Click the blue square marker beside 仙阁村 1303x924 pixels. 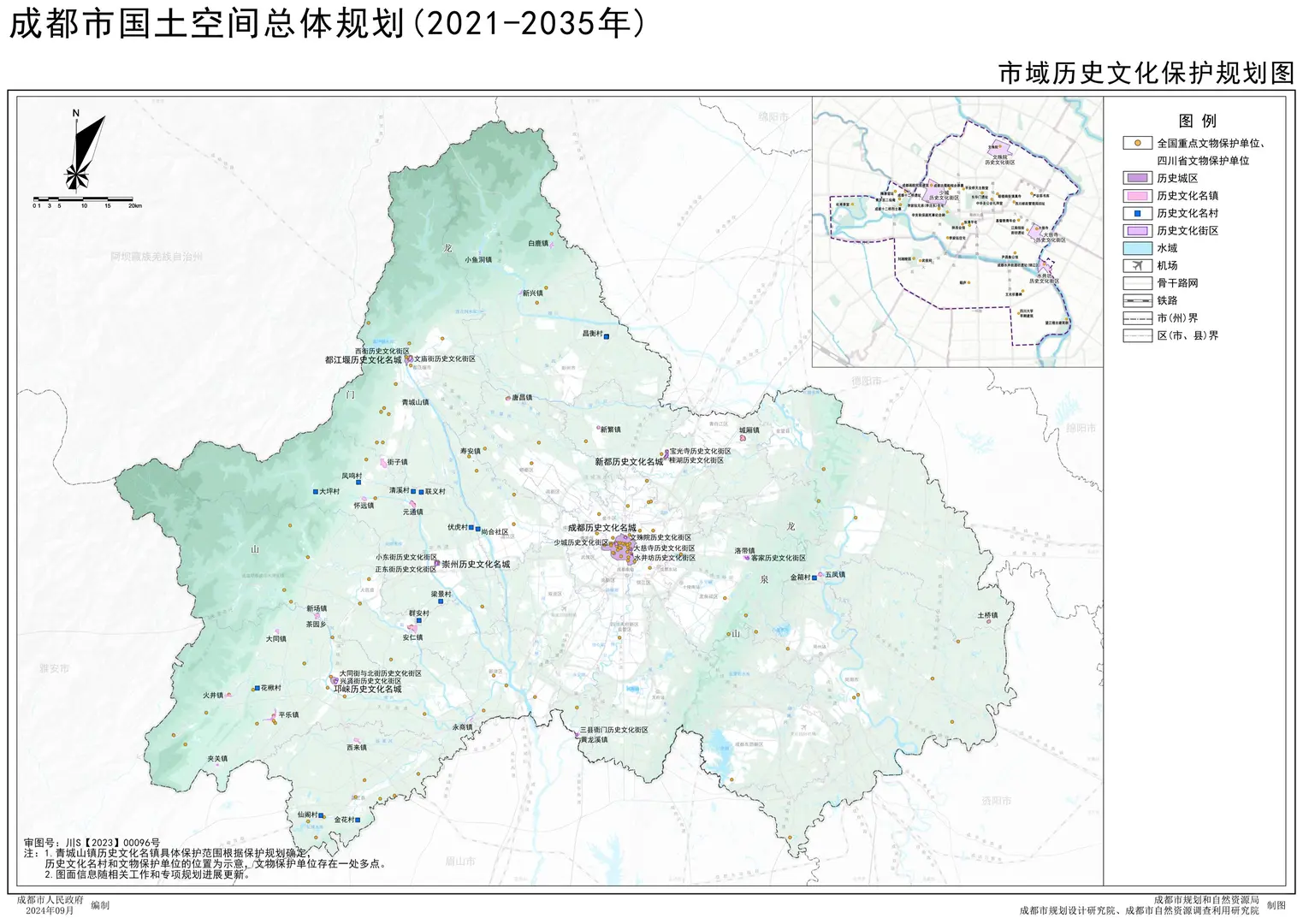(321, 816)
